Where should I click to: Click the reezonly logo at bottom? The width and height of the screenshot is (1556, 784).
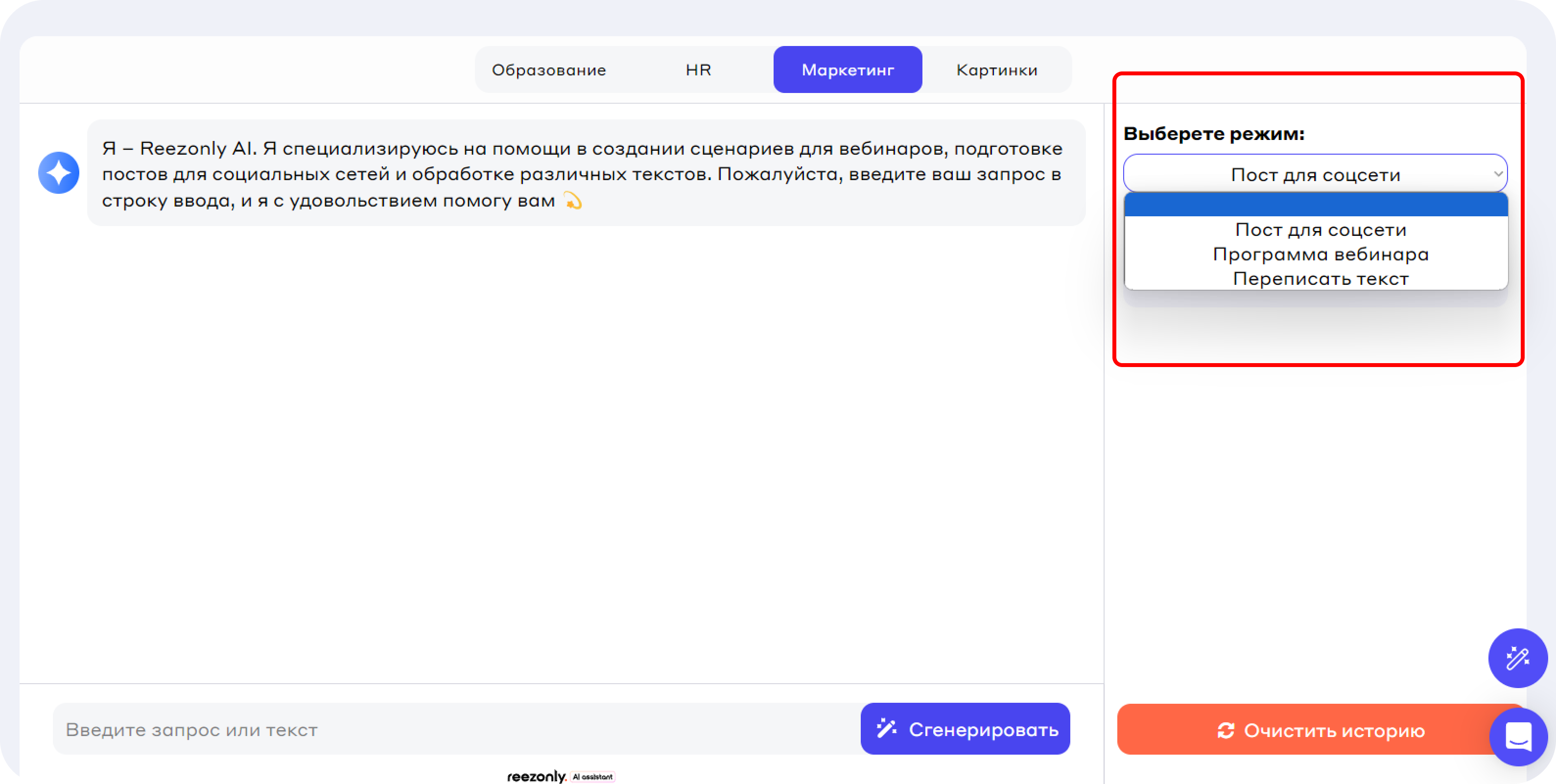pyautogui.click(x=536, y=776)
